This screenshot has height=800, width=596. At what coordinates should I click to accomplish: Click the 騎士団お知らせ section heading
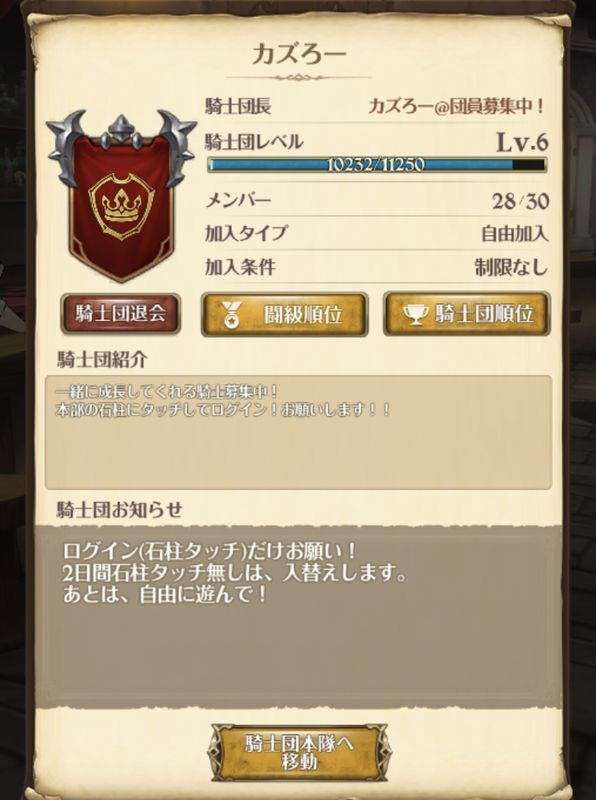119,510
